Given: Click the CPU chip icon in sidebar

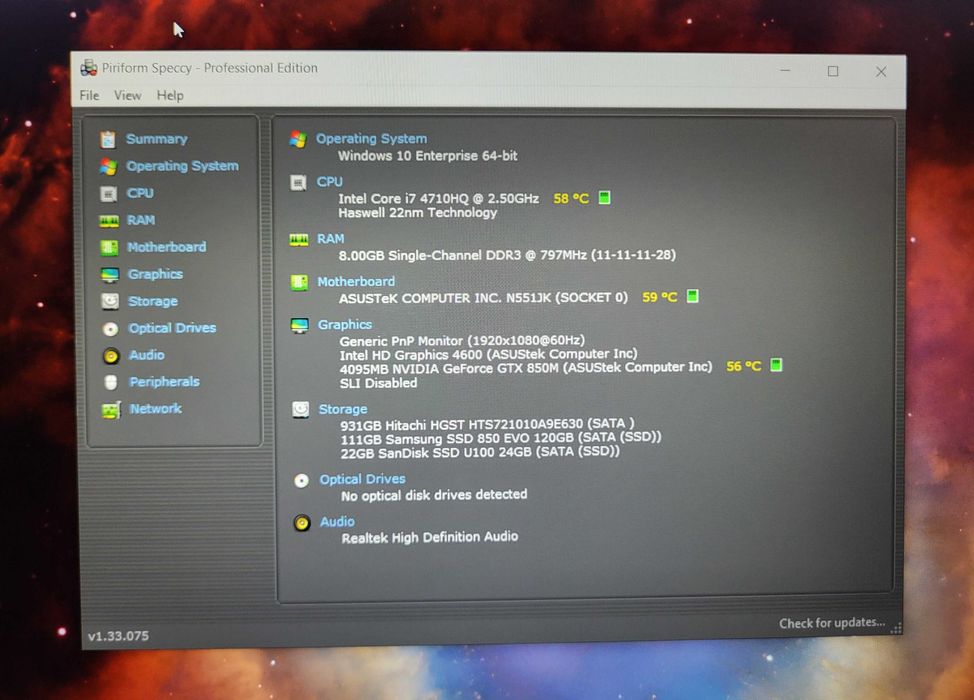Looking at the screenshot, I should point(109,194).
